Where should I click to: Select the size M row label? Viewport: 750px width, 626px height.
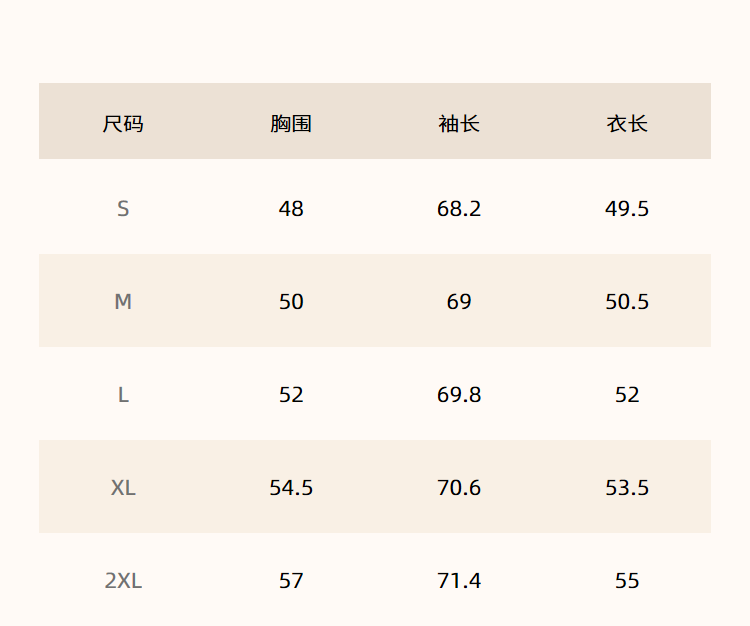point(123,302)
